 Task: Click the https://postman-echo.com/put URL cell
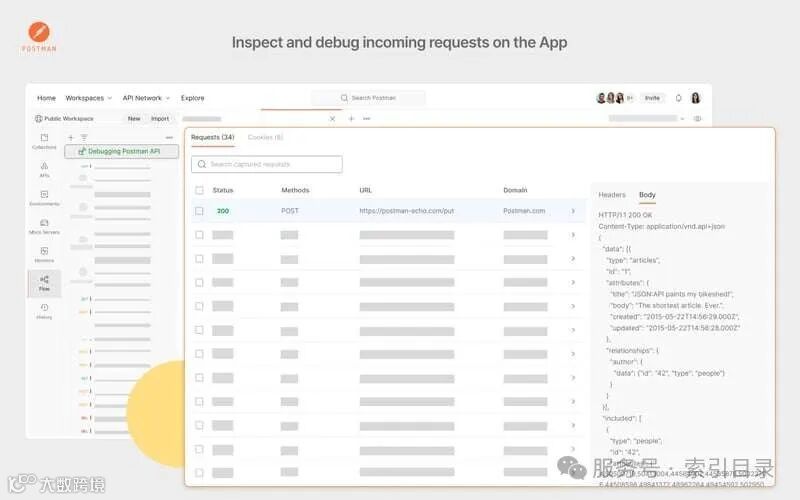[x=407, y=211]
